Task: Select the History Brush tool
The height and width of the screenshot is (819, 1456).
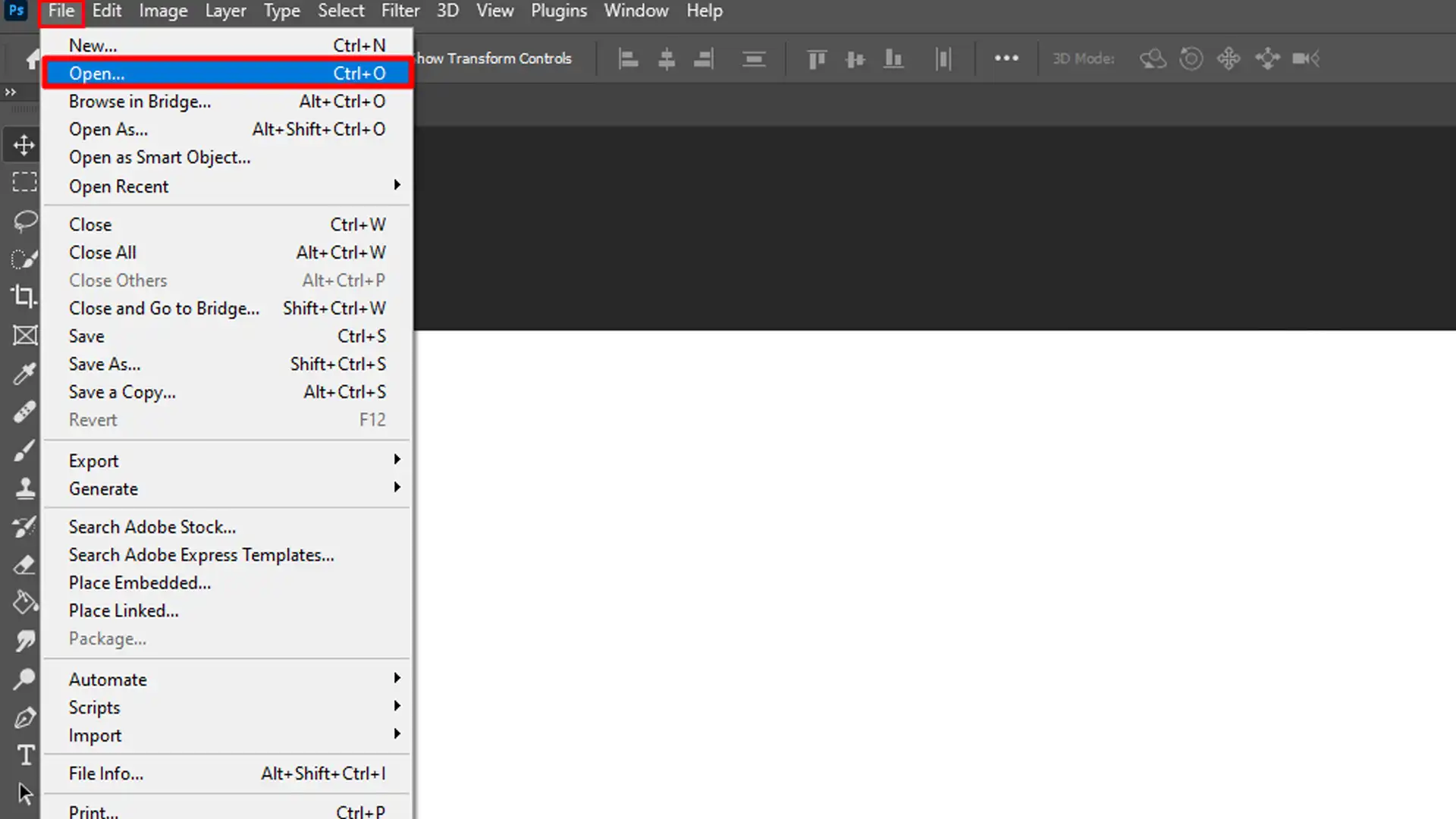Action: pos(24,526)
